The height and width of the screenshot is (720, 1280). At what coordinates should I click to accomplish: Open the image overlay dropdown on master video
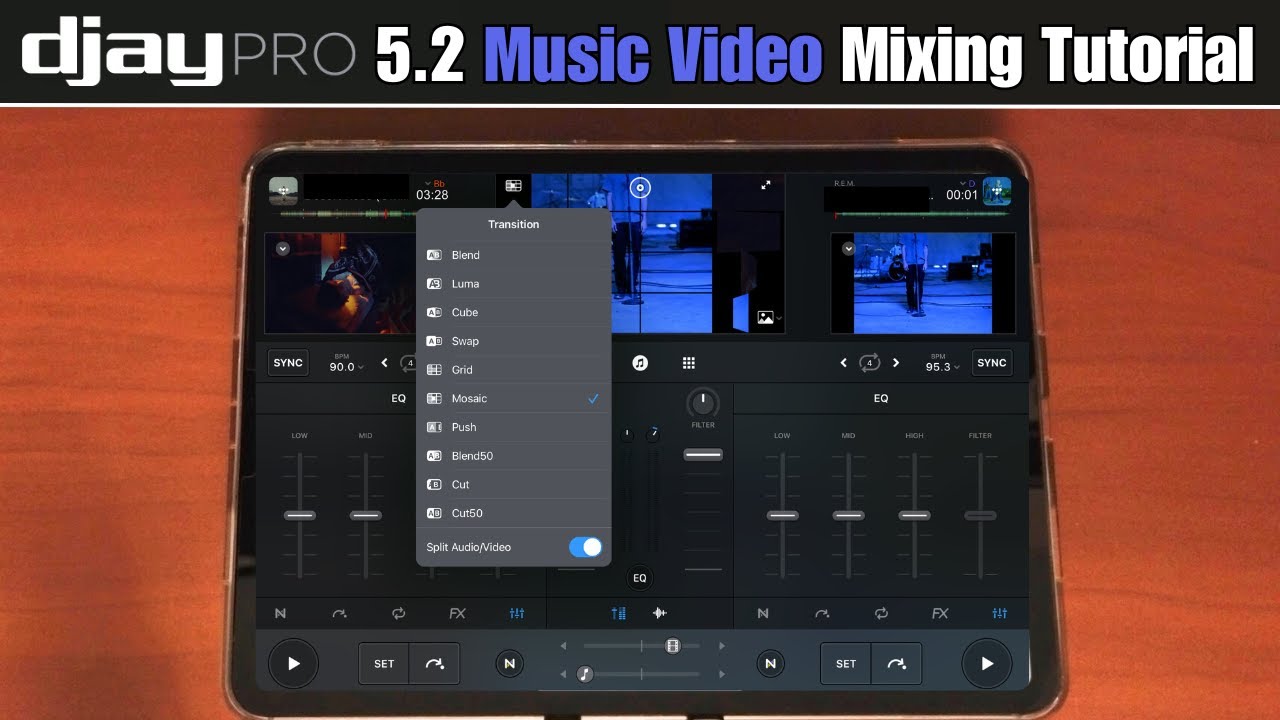click(x=768, y=318)
